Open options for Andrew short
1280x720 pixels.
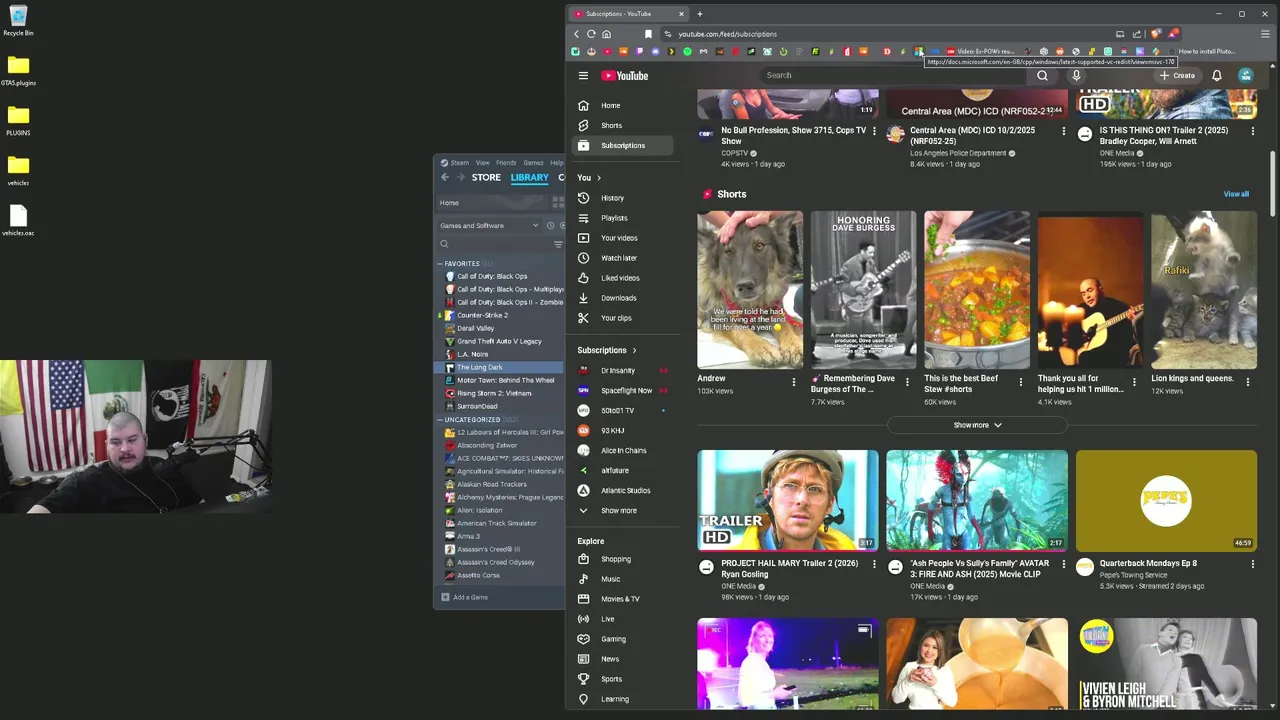(794, 382)
